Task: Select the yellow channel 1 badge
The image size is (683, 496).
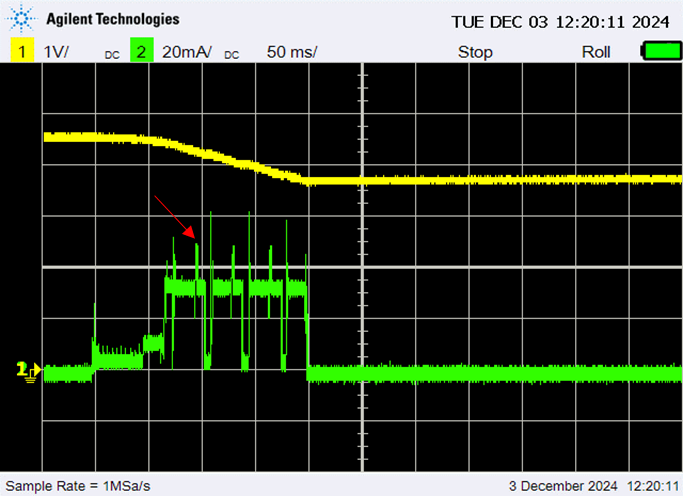Action: pyautogui.click(x=20, y=52)
